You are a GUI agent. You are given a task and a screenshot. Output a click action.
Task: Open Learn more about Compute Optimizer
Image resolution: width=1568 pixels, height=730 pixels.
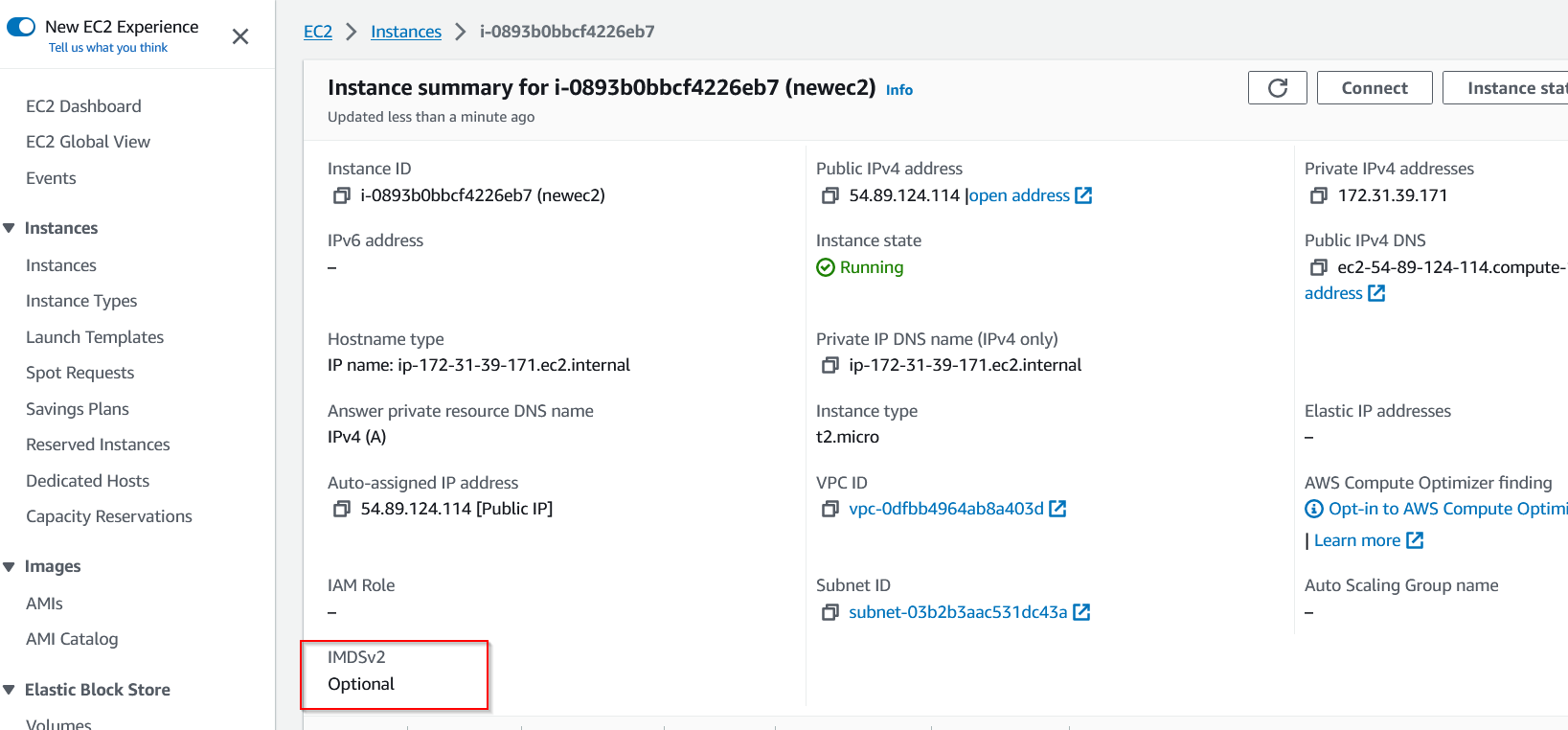[x=1359, y=539]
